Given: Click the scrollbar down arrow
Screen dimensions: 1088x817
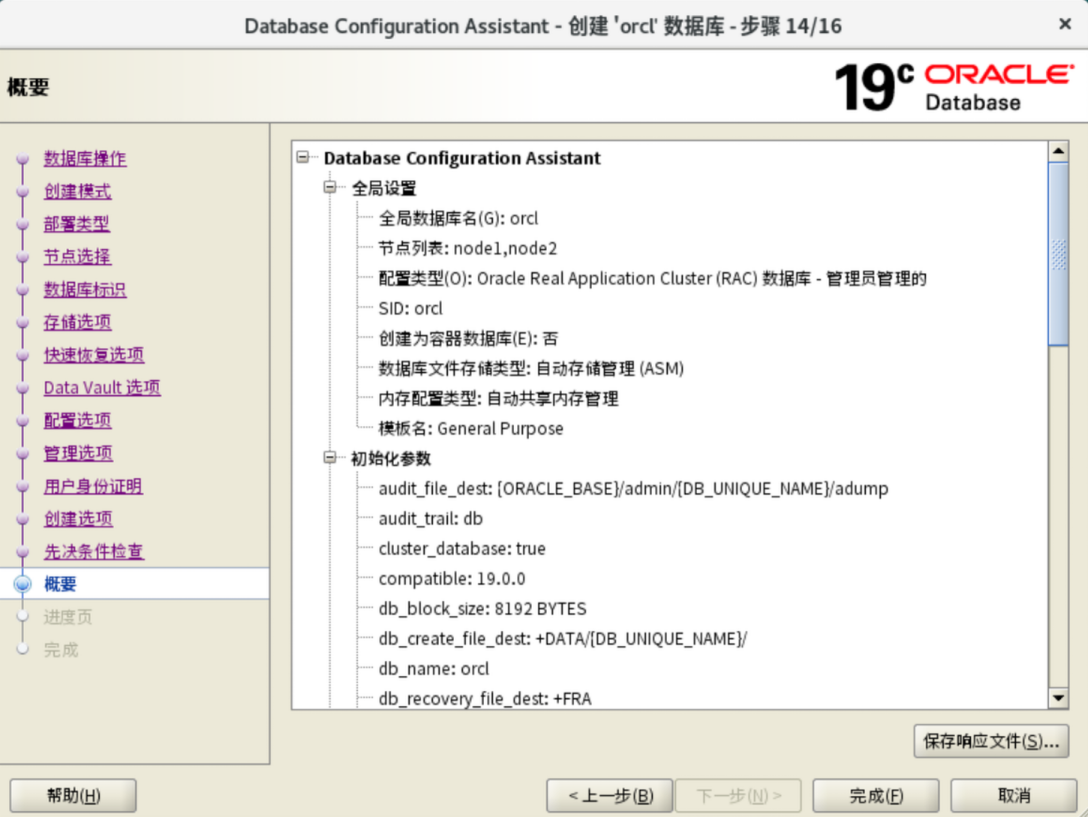Looking at the screenshot, I should point(1058,698).
